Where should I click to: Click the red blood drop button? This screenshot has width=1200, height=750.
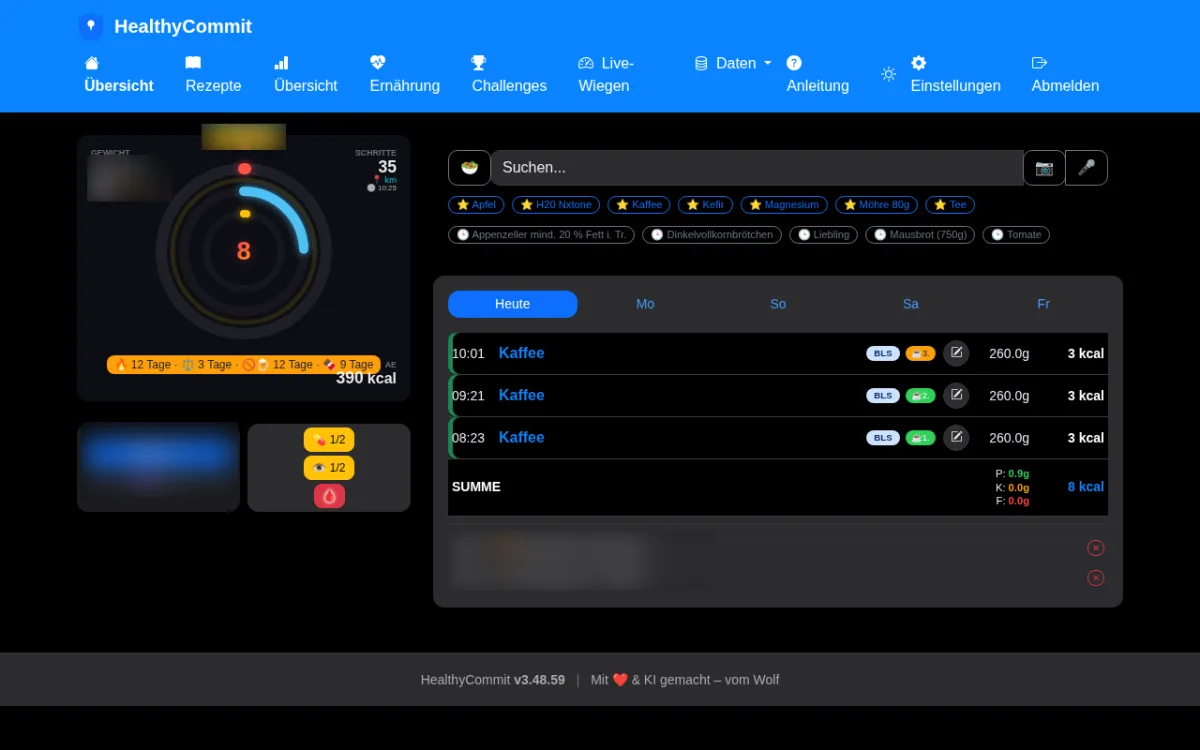(329, 496)
